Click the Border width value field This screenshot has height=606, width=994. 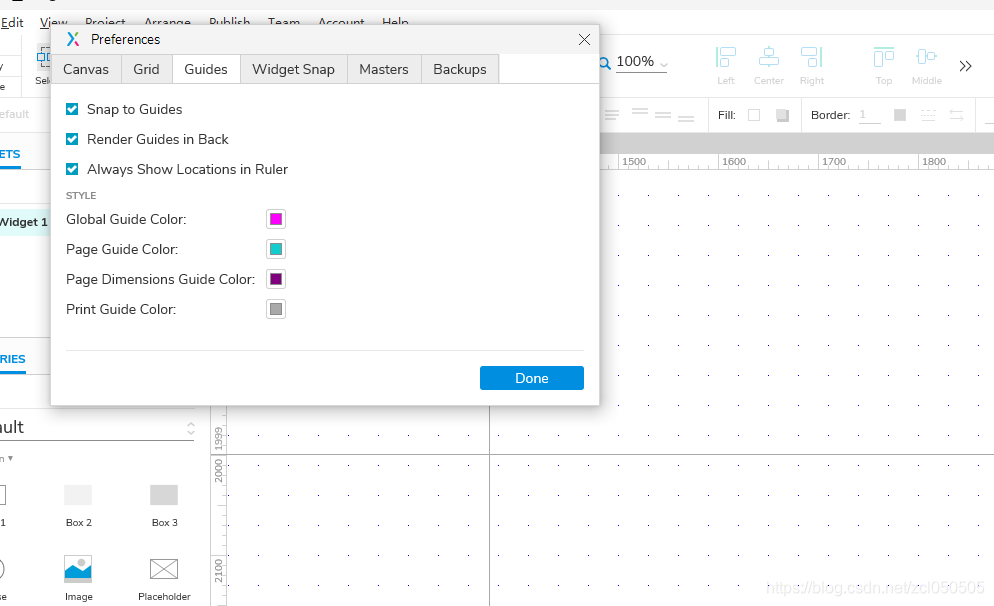pyautogui.click(x=869, y=115)
